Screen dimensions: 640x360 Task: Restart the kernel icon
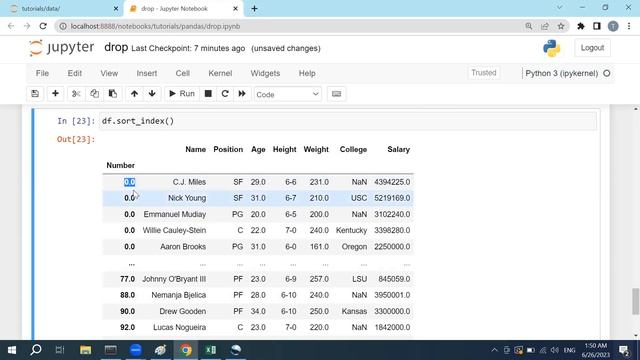click(225, 94)
